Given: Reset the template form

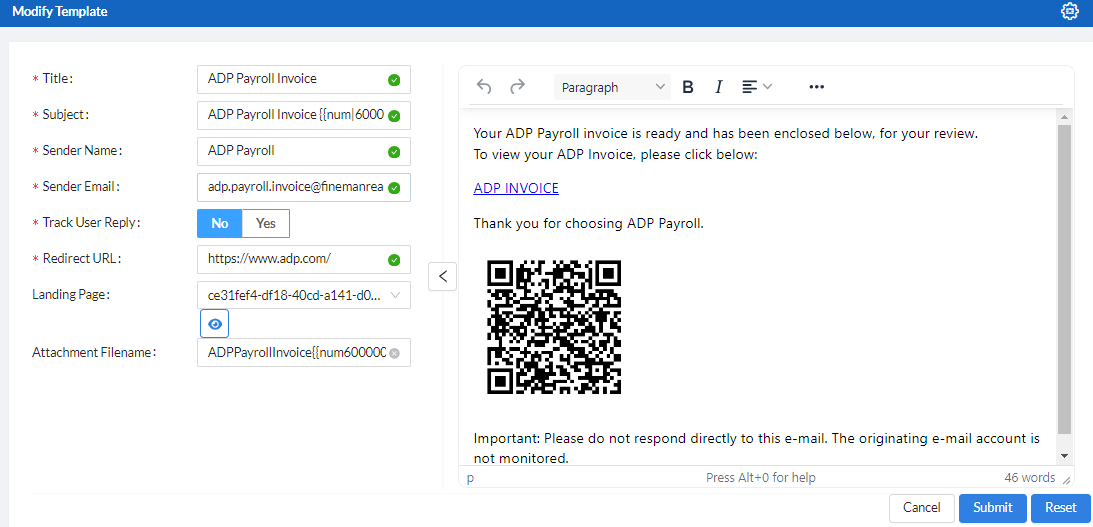Looking at the screenshot, I should (x=1061, y=507).
